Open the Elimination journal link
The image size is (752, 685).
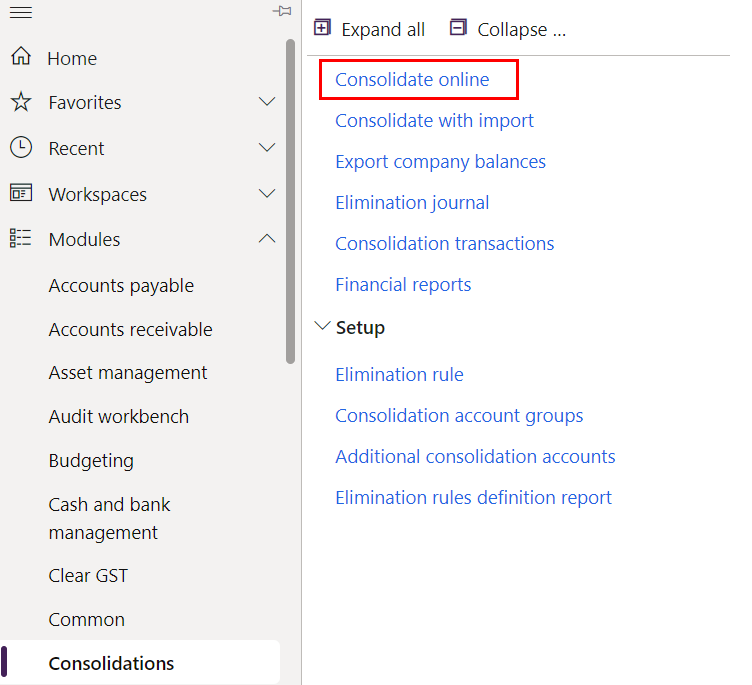[x=412, y=203]
